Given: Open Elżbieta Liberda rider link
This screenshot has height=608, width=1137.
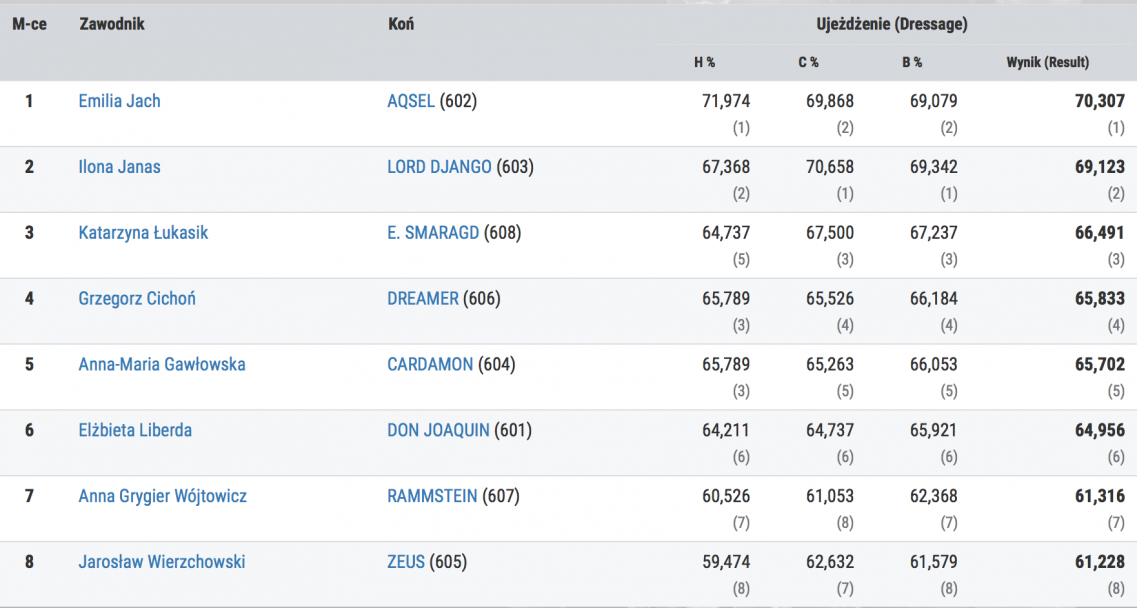Looking at the screenshot, I should [x=135, y=430].
